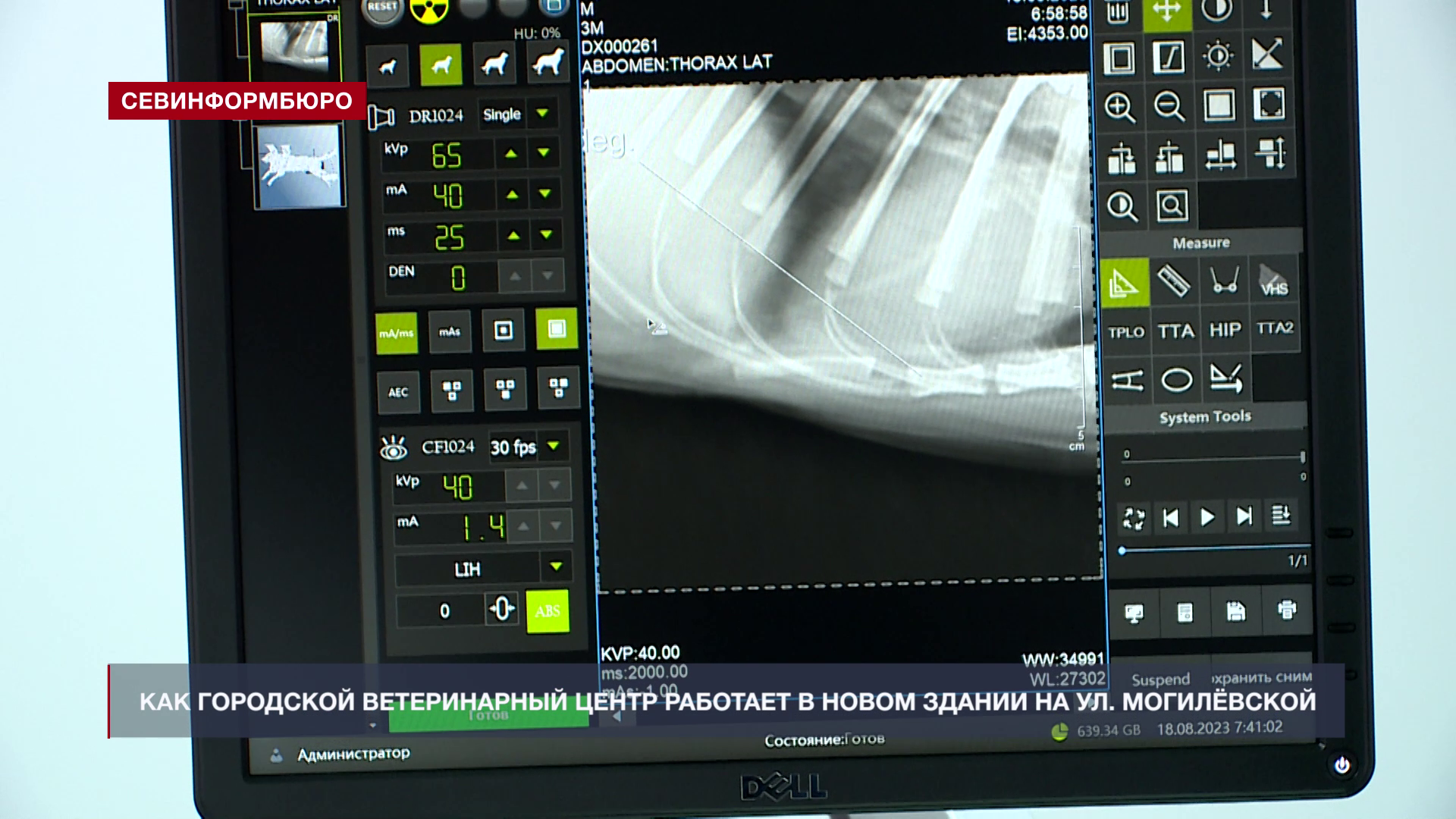This screenshot has height=819, width=1456.
Task: Choose the ellipse region tool
Action: [1176, 379]
